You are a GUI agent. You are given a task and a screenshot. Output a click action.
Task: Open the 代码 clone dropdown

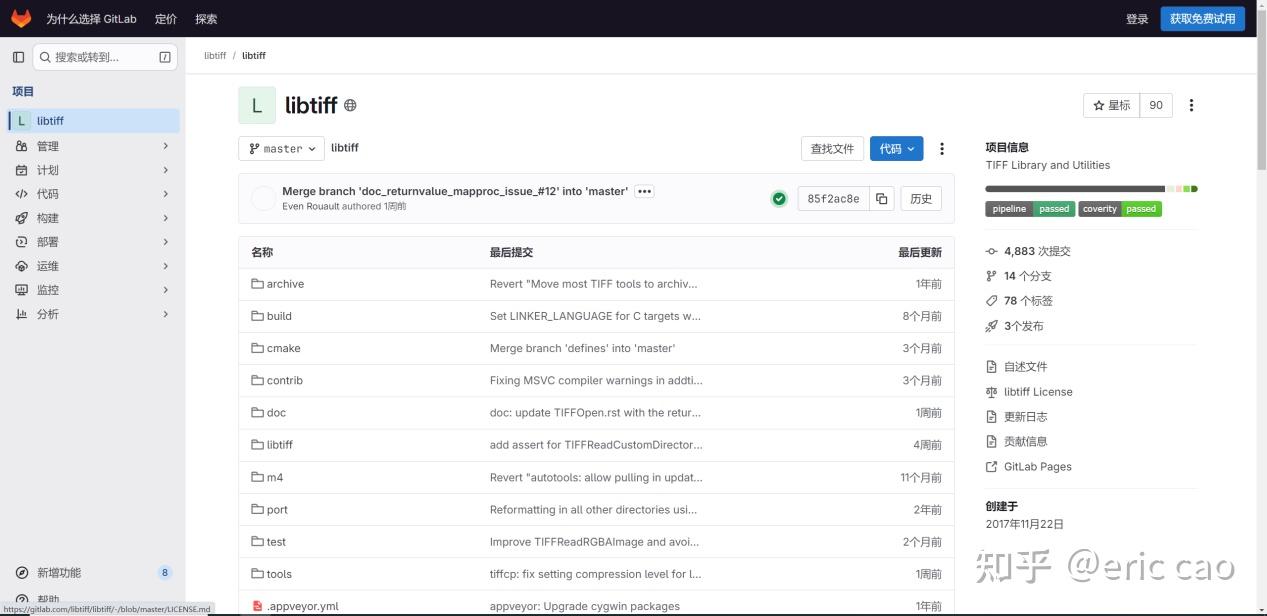click(x=896, y=149)
